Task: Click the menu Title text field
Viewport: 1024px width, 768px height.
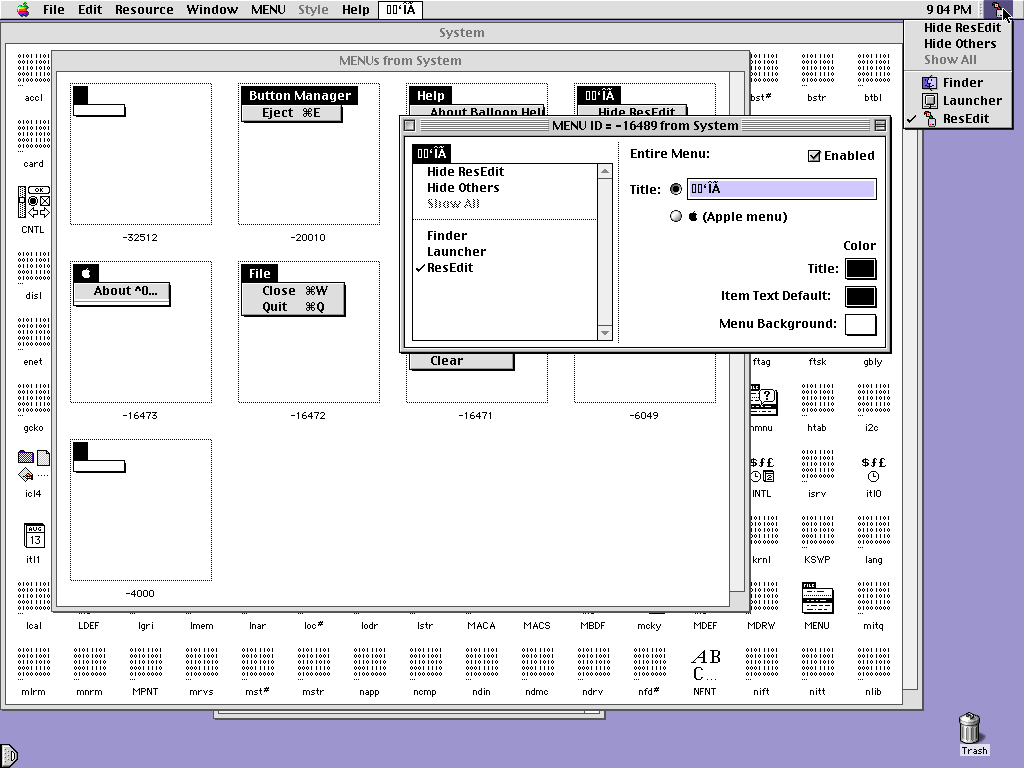Action: (x=781, y=189)
